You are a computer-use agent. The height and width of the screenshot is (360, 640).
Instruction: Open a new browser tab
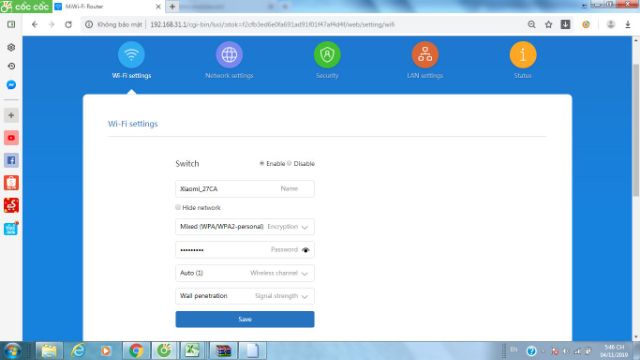(172, 7)
